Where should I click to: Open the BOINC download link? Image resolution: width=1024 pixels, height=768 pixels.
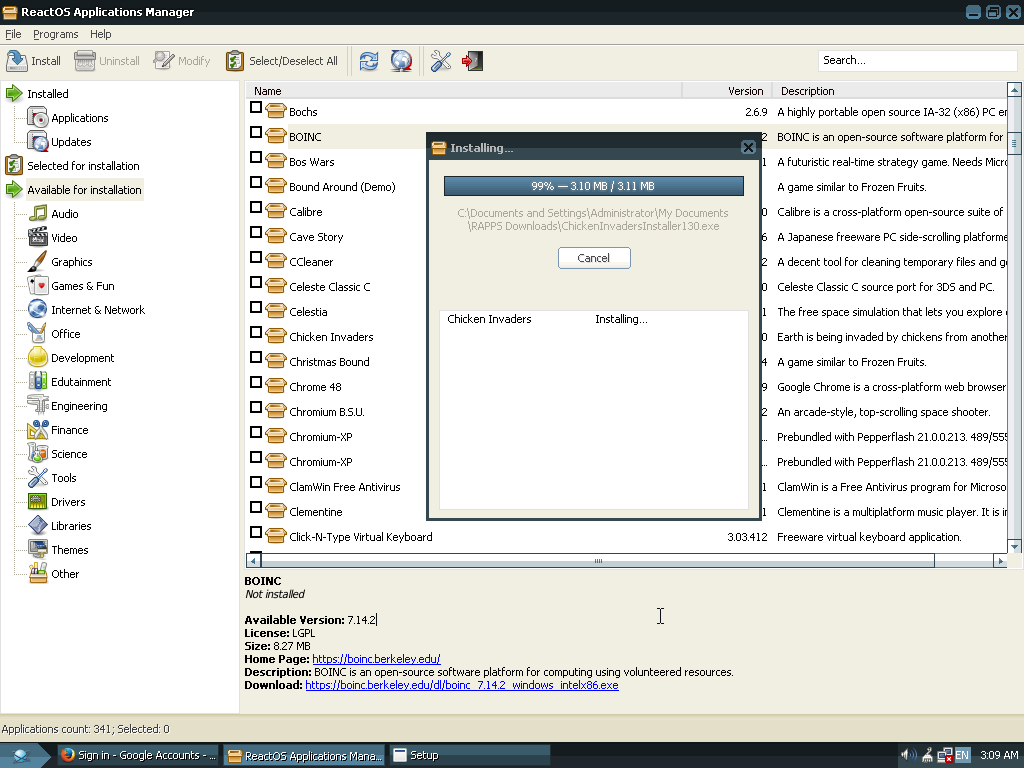click(462, 685)
